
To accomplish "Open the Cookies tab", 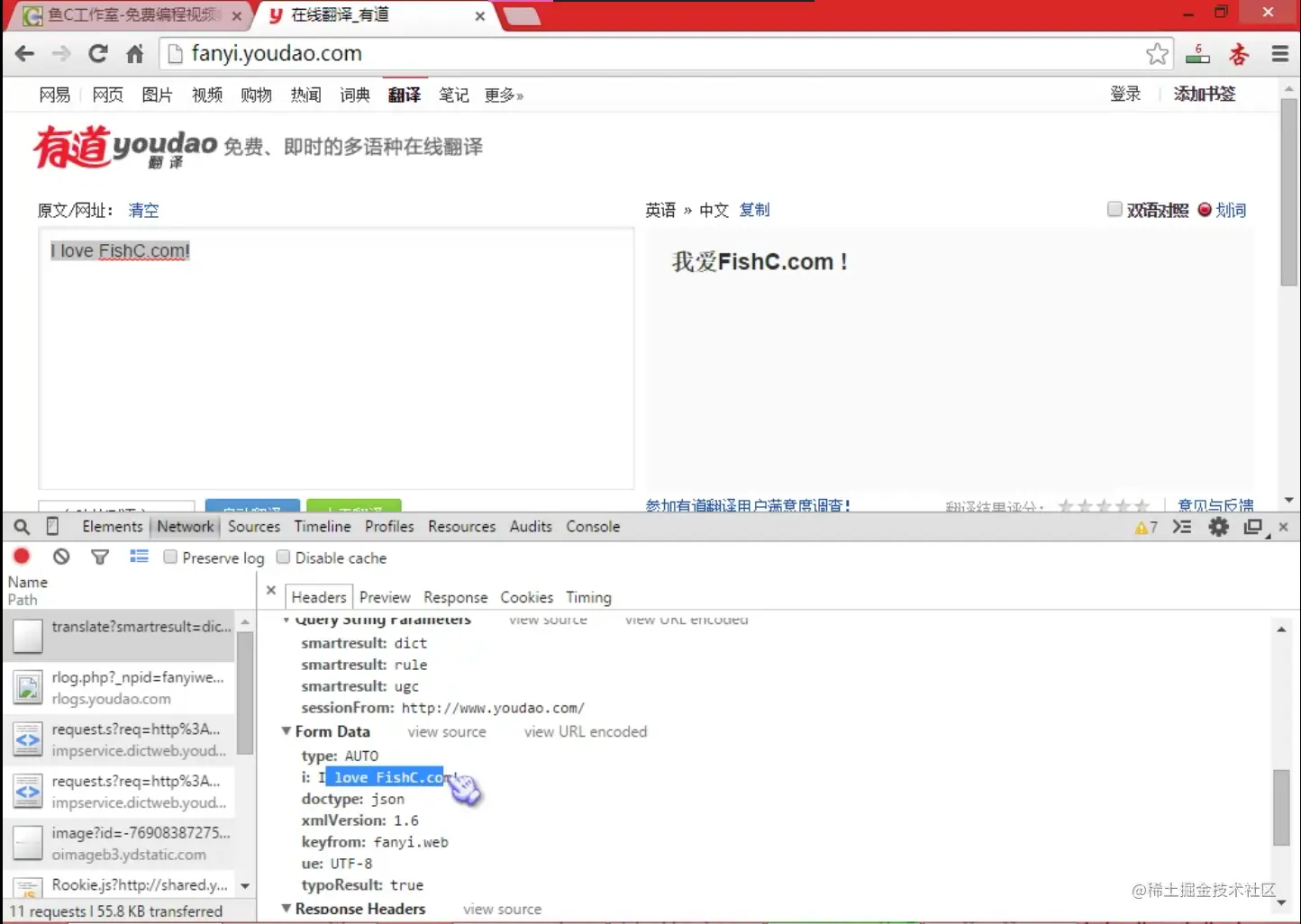I will click(x=527, y=597).
